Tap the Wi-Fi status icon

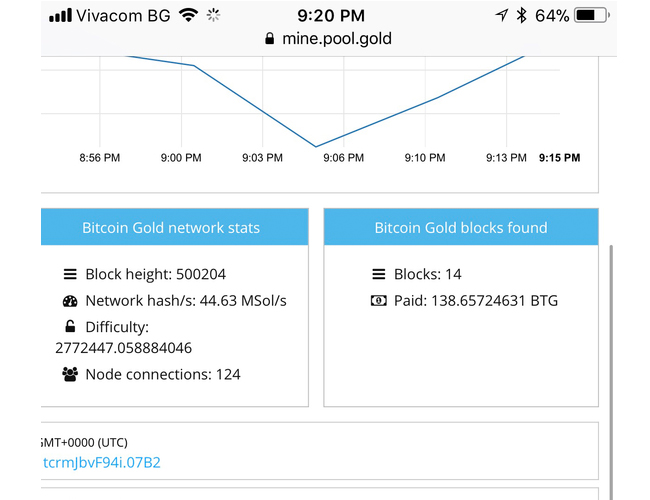point(189,16)
